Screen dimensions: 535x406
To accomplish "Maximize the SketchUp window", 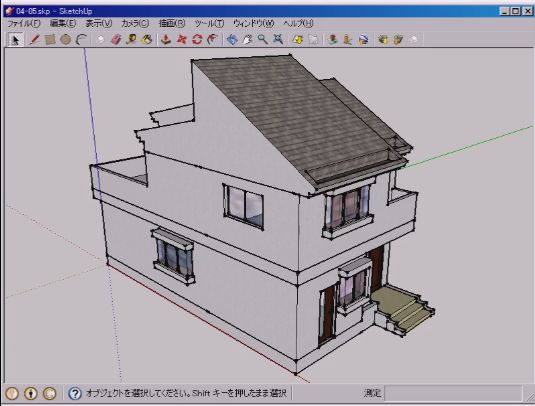I will tap(516, 11).
